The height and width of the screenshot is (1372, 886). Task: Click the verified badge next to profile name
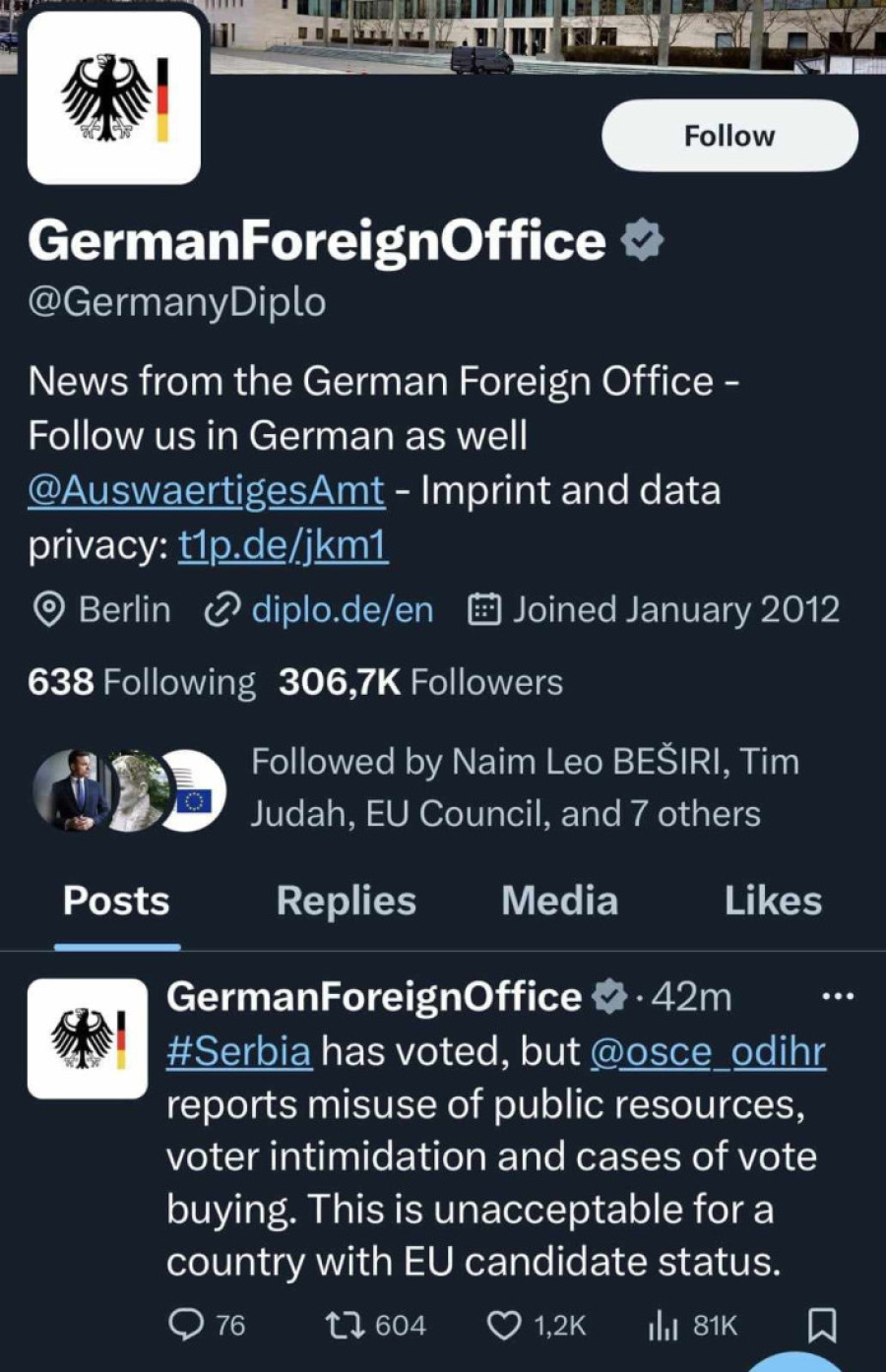642,242
